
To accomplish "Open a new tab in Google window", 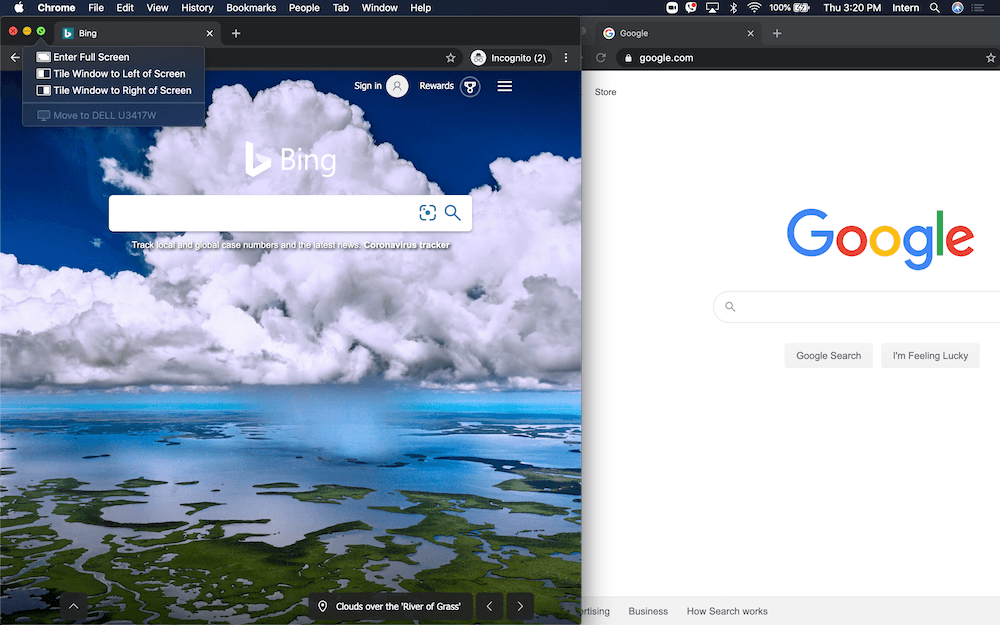I will coord(777,33).
